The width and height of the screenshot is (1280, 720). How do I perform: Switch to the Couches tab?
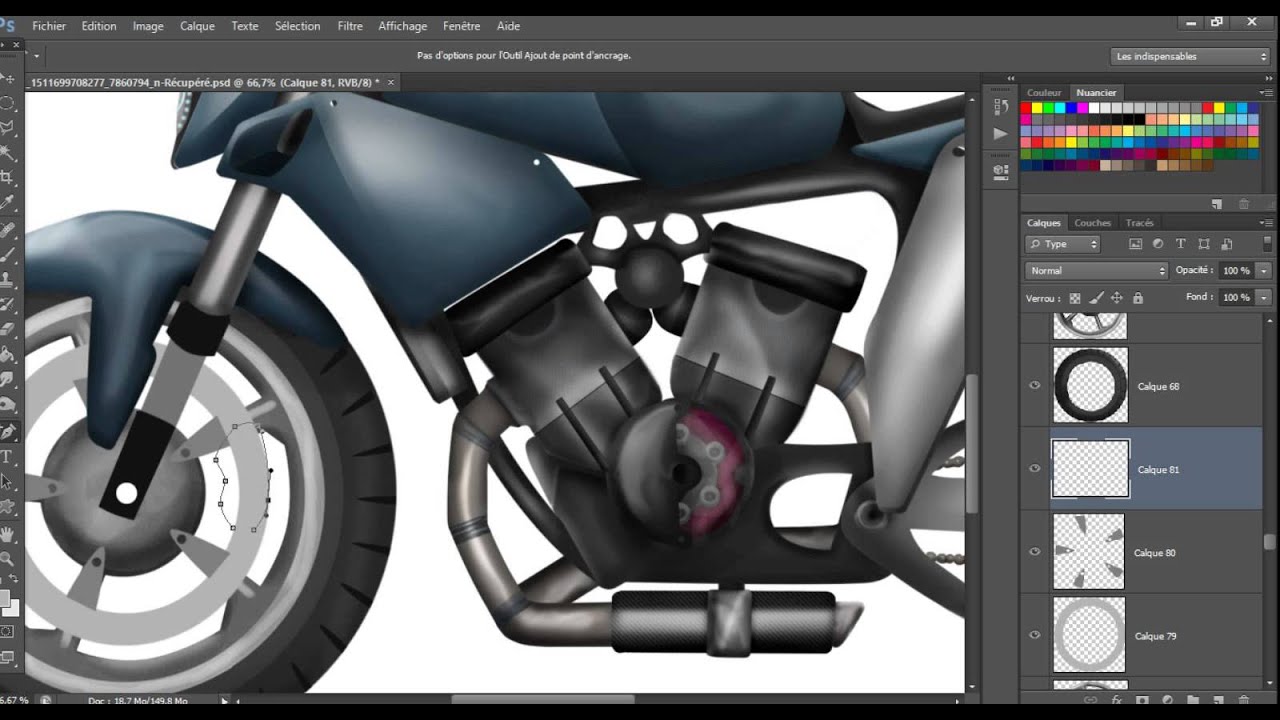pyautogui.click(x=1092, y=223)
